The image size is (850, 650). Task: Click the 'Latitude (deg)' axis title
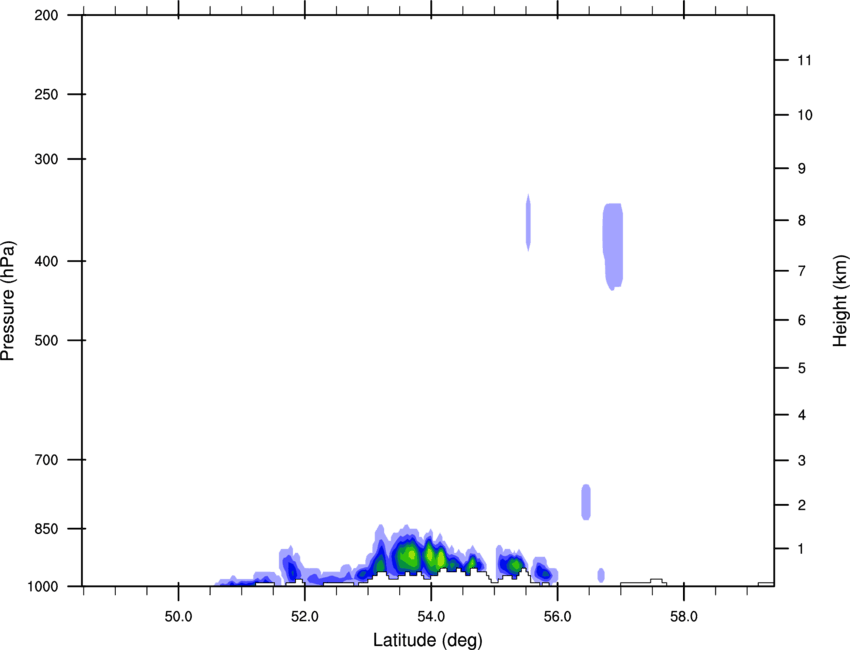[428, 640]
